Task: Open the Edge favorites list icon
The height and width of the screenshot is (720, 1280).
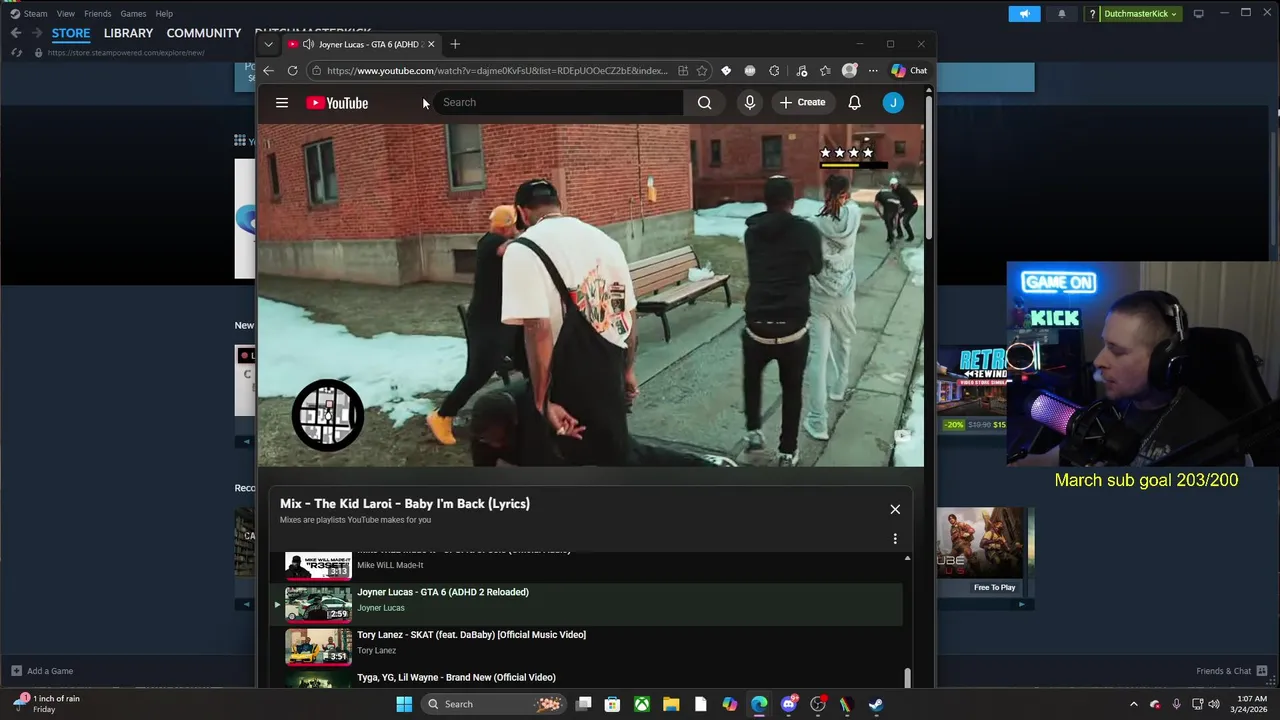Action: pyautogui.click(x=825, y=71)
